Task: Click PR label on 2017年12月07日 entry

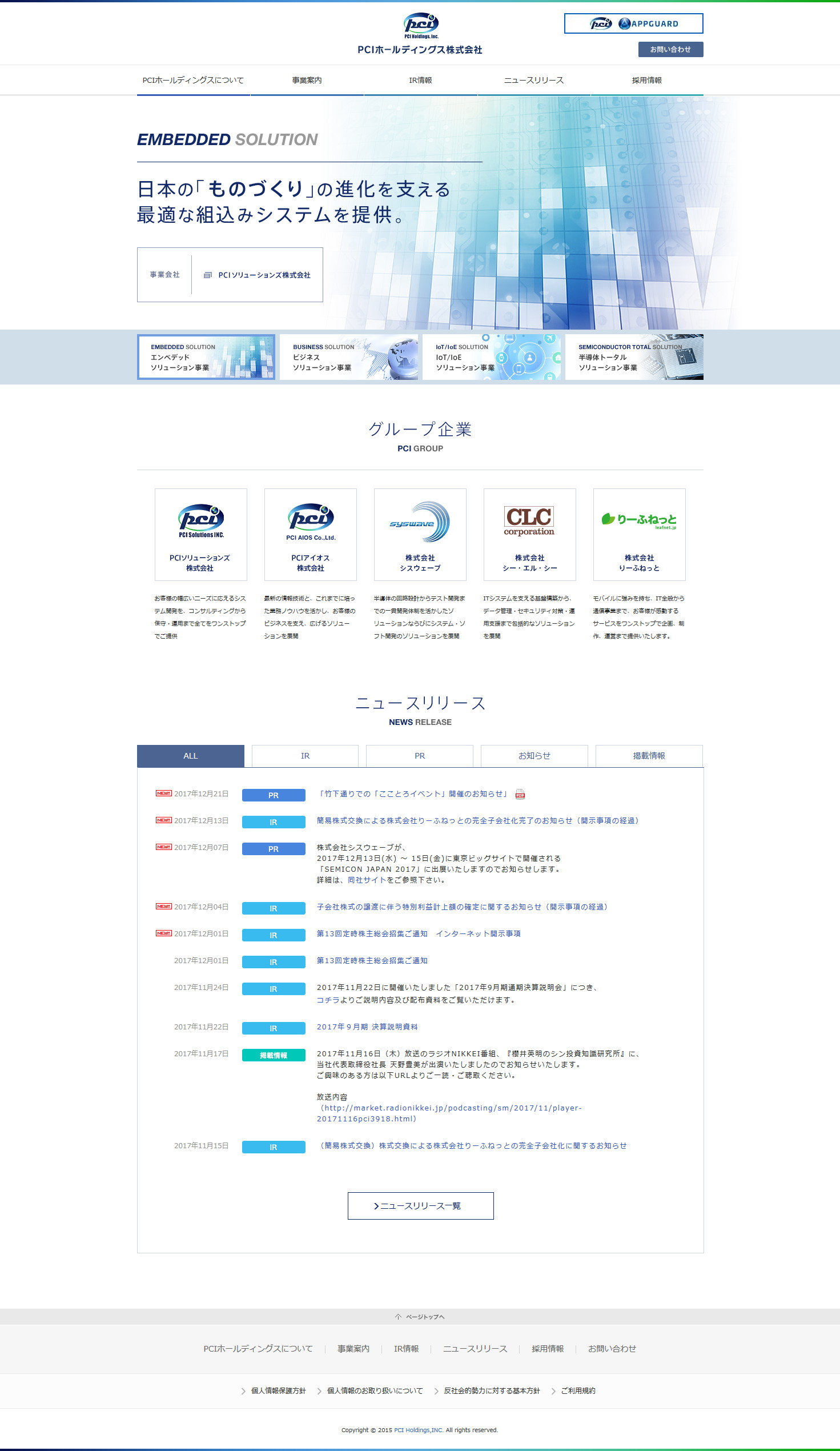Action: click(x=274, y=849)
